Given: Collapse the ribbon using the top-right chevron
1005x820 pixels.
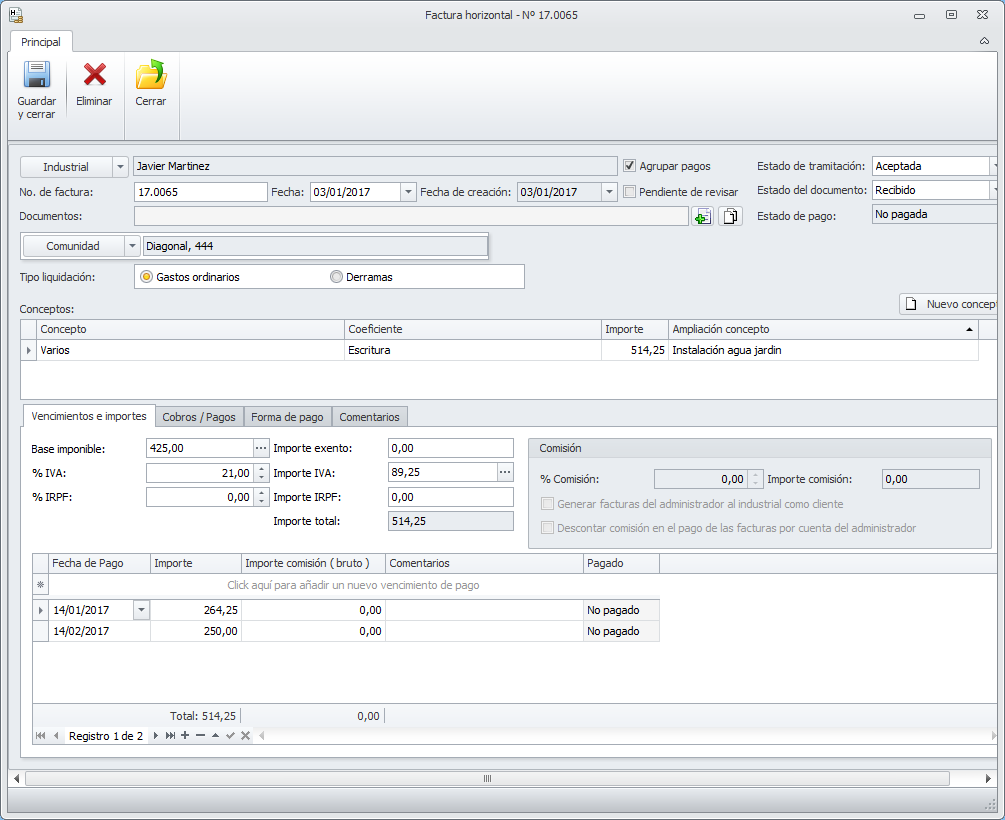Looking at the screenshot, I should [x=984, y=42].
